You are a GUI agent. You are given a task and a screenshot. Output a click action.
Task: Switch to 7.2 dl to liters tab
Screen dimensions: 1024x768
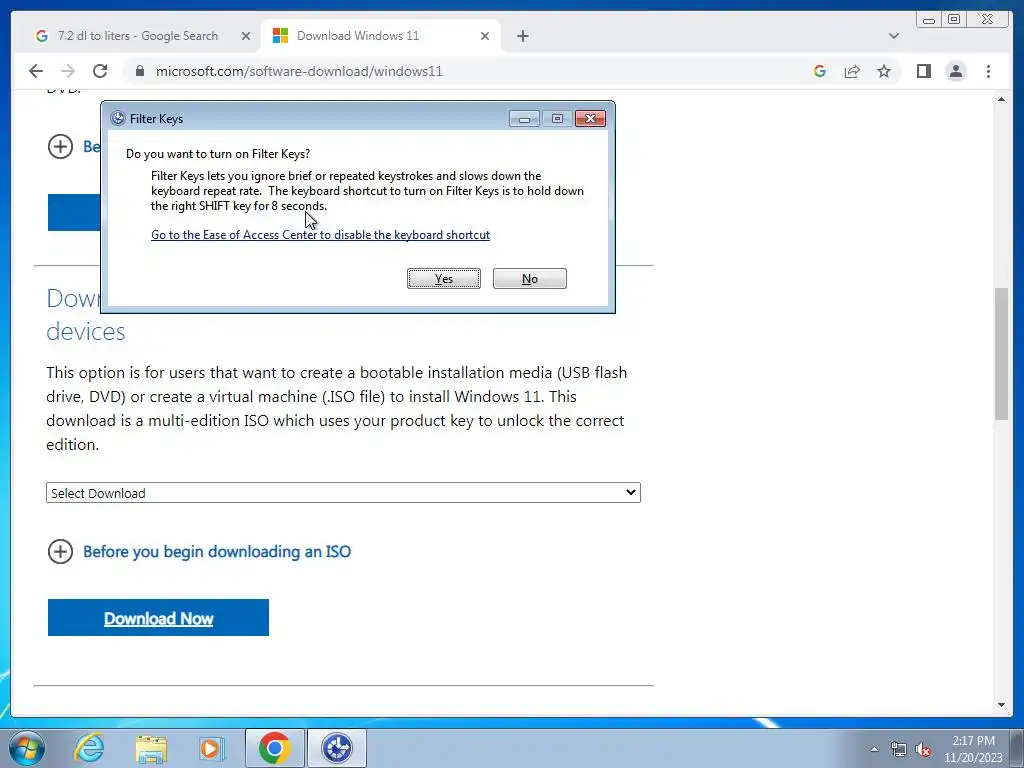[137, 36]
